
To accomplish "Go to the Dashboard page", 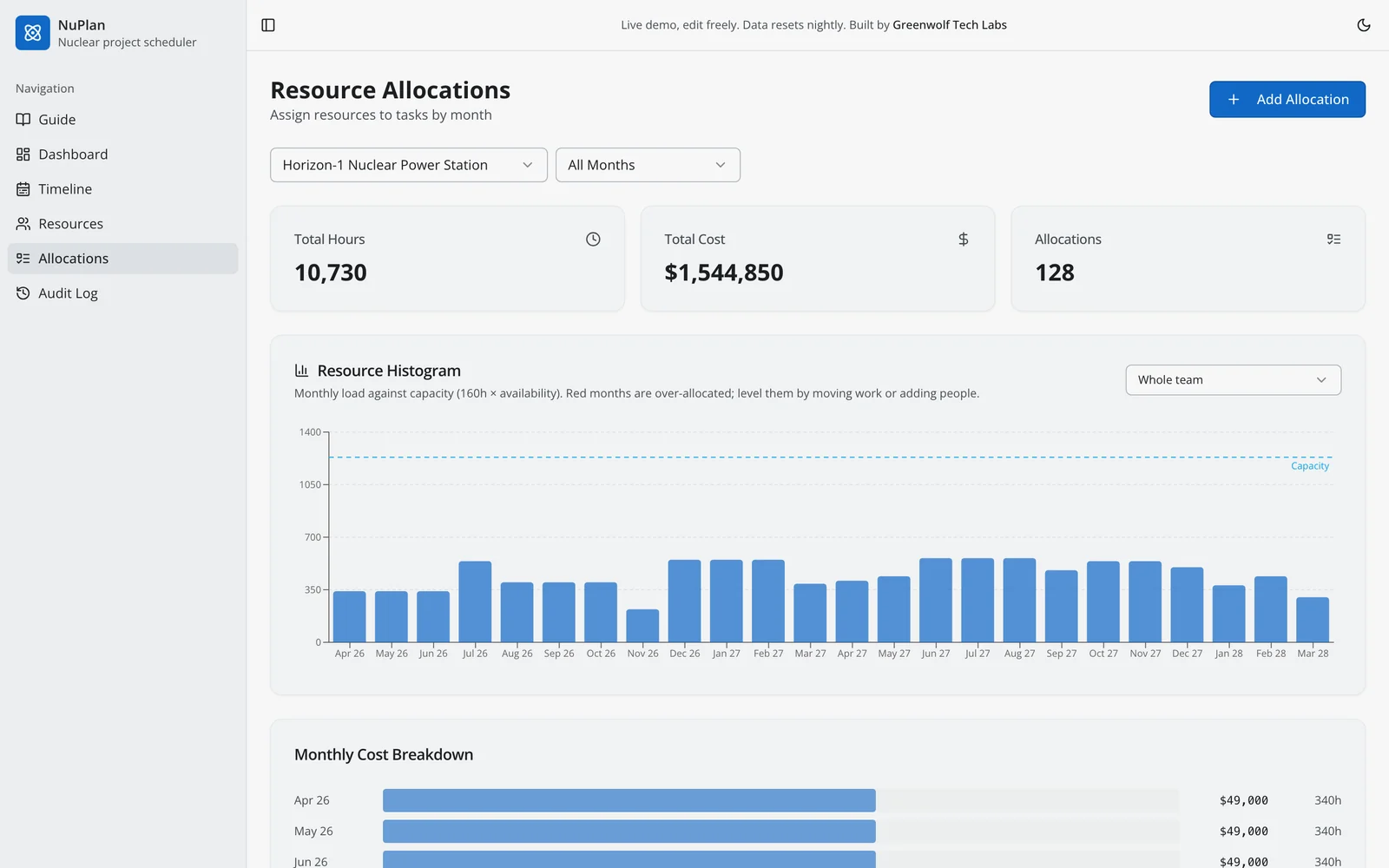I will point(122,155).
